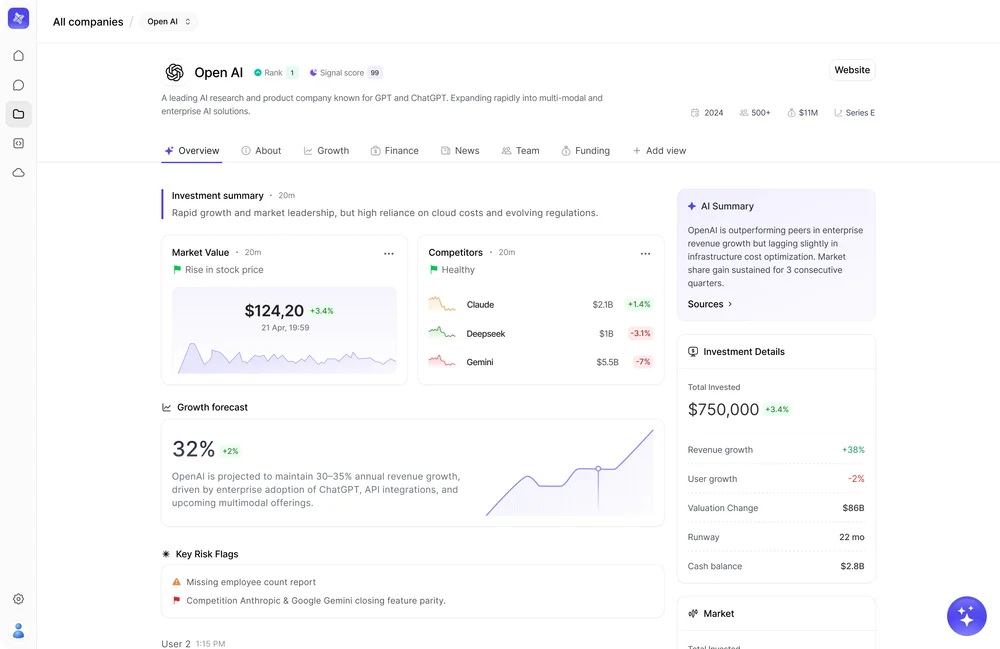1000x649 pixels.
Task: Click the Market Value stock price chart
Action: 284,330
